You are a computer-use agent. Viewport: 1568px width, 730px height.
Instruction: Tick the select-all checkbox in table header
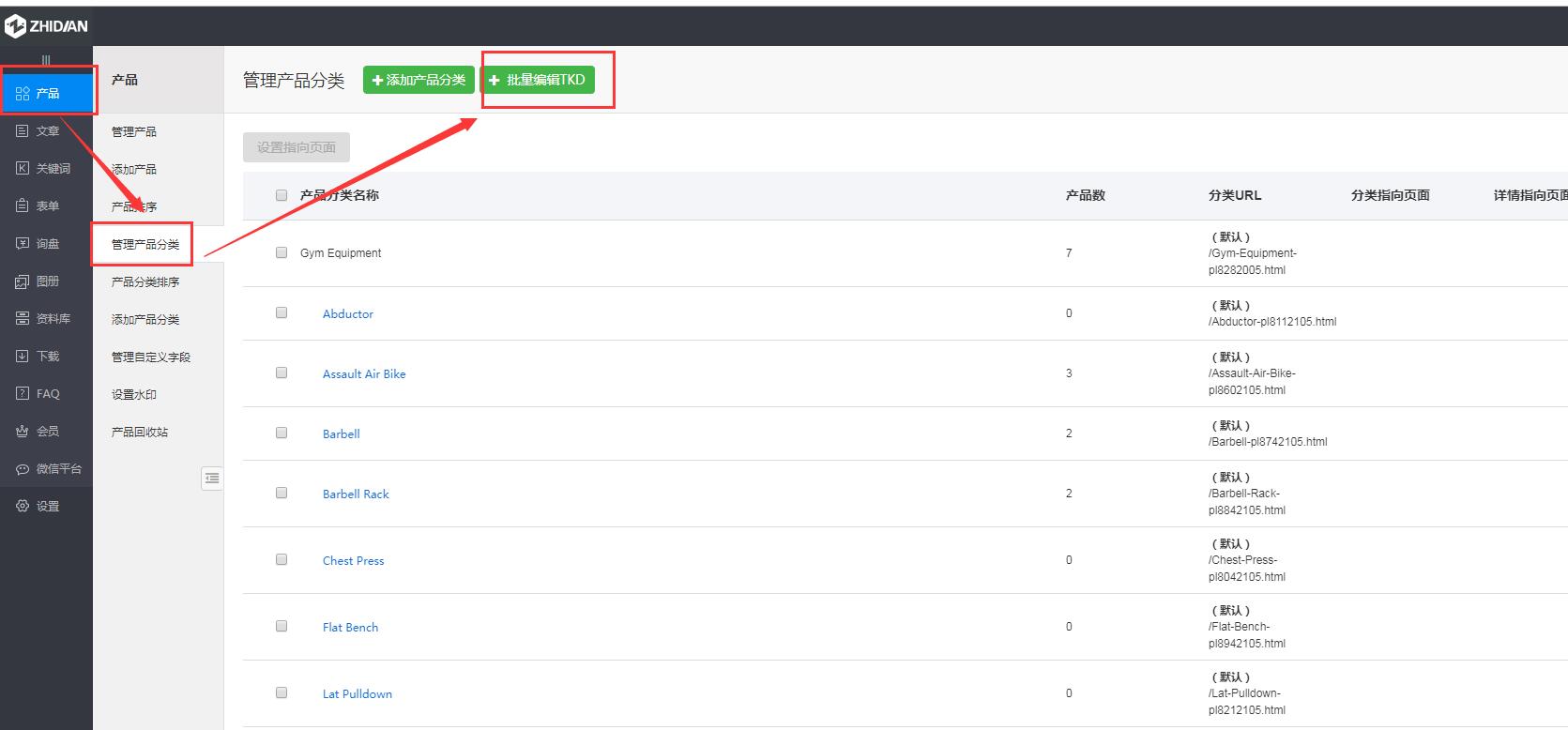(x=282, y=195)
